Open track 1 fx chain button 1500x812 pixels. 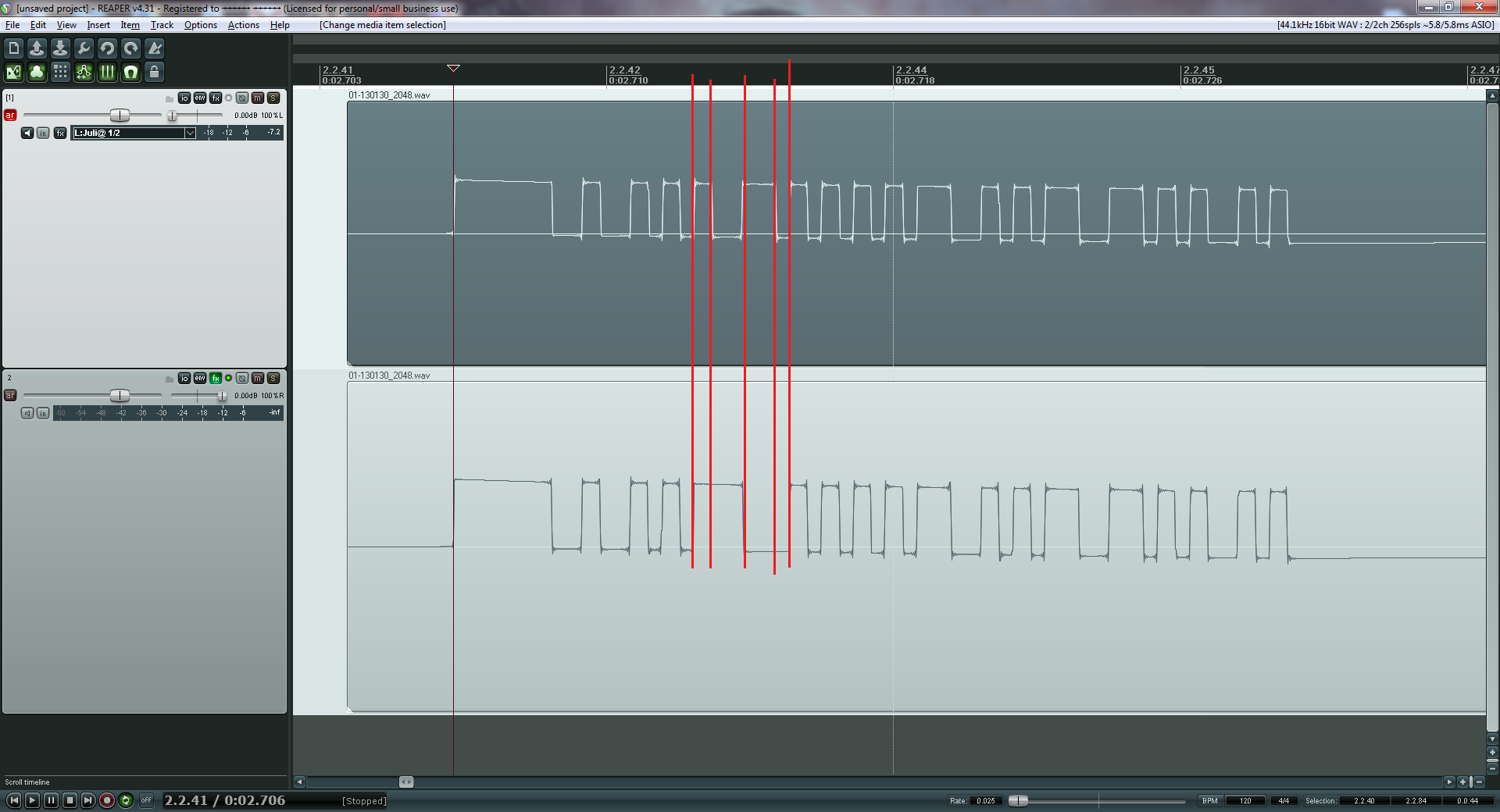[216, 98]
